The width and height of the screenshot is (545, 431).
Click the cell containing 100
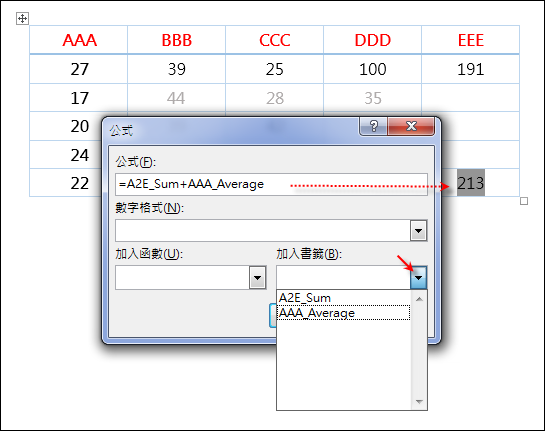[x=373, y=69]
